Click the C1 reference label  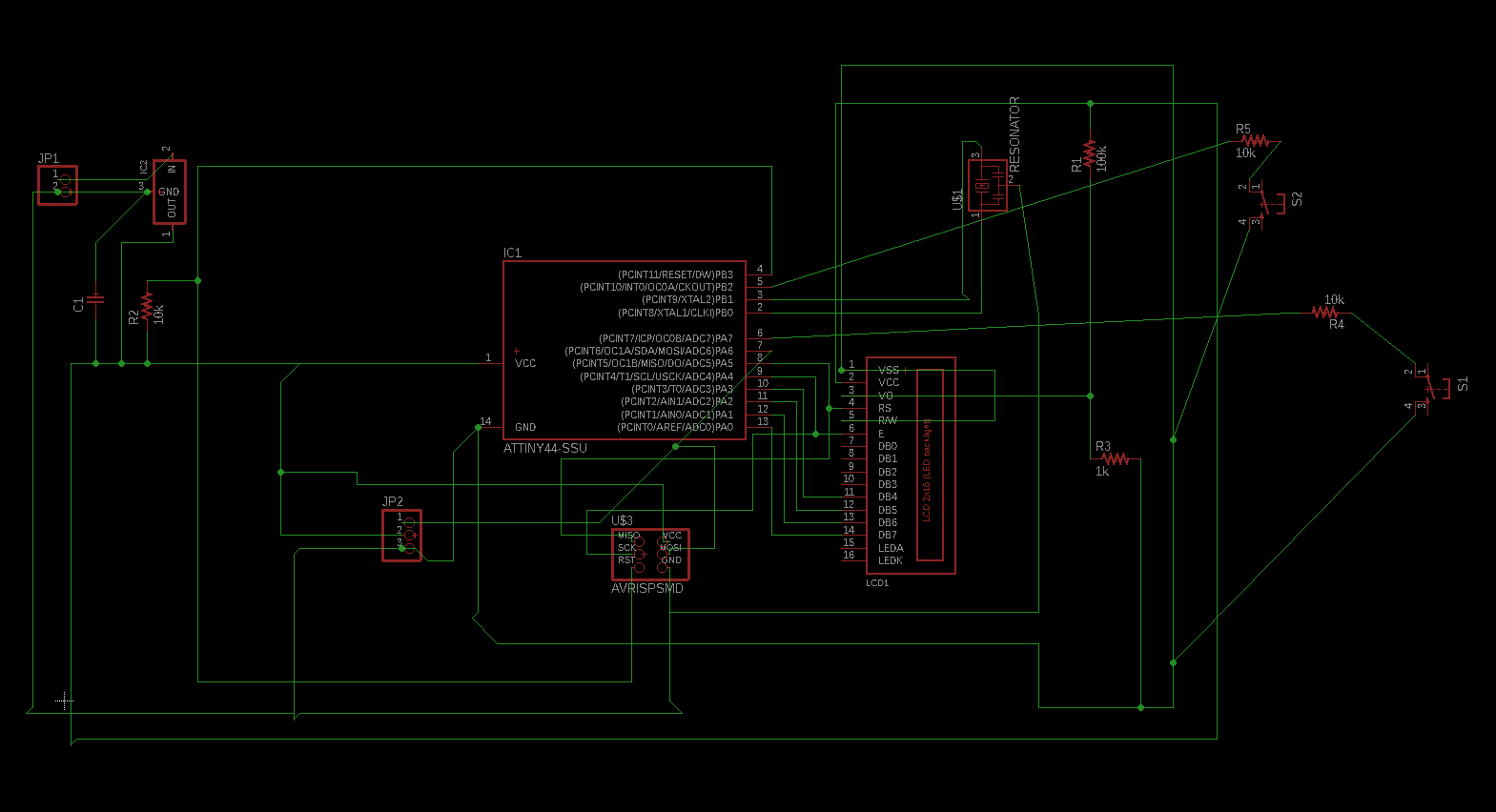pyautogui.click(x=79, y=304)
